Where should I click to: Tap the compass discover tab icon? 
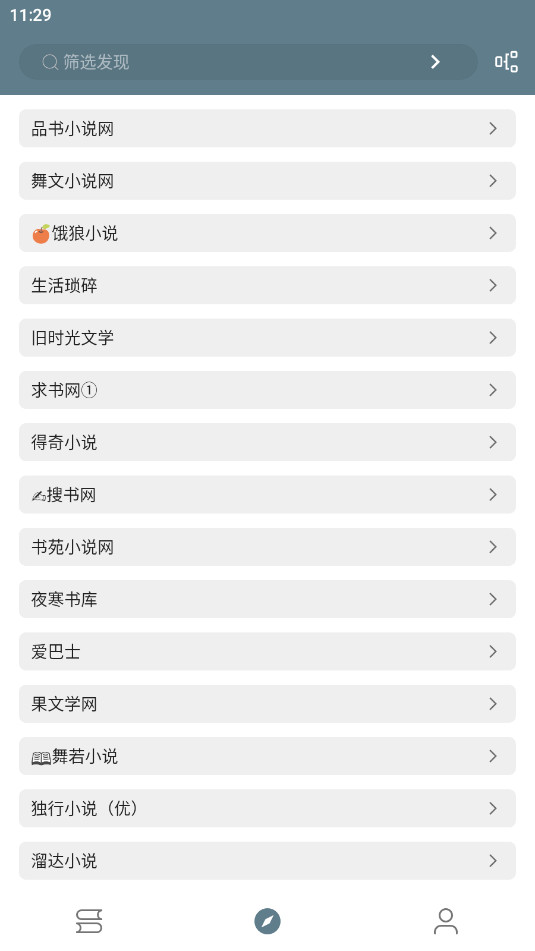(x=268, y=921)
